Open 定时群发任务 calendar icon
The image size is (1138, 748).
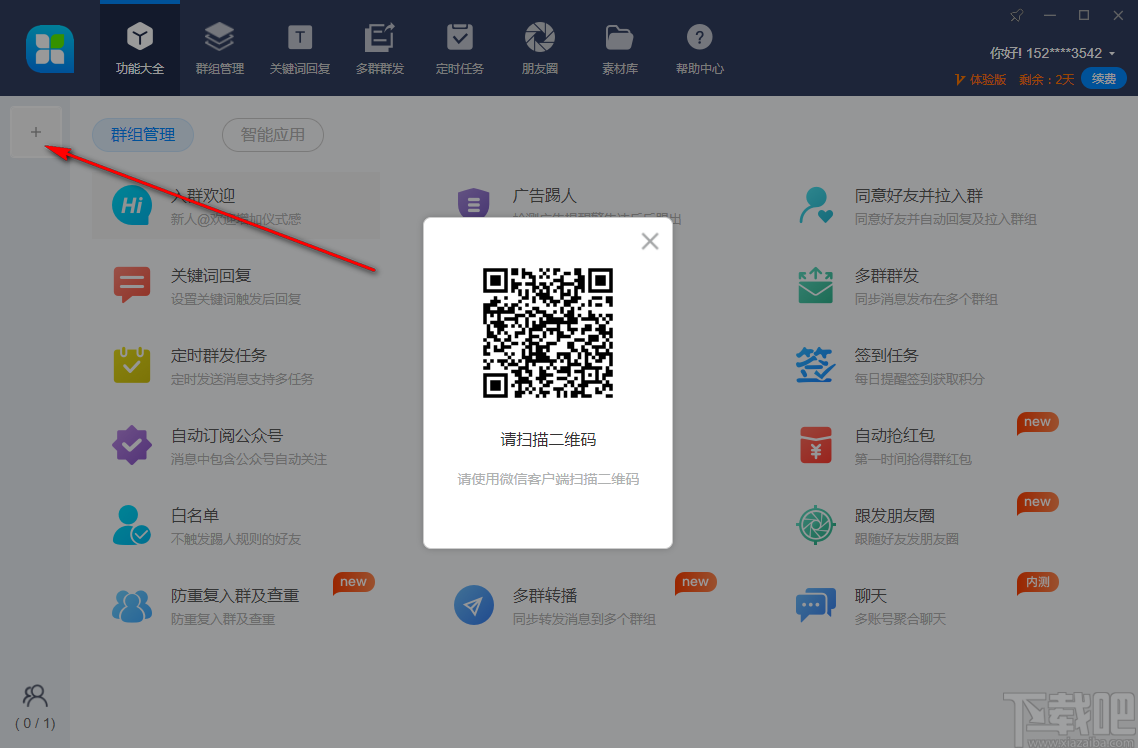pyautogui.click(x=132, y=365)
